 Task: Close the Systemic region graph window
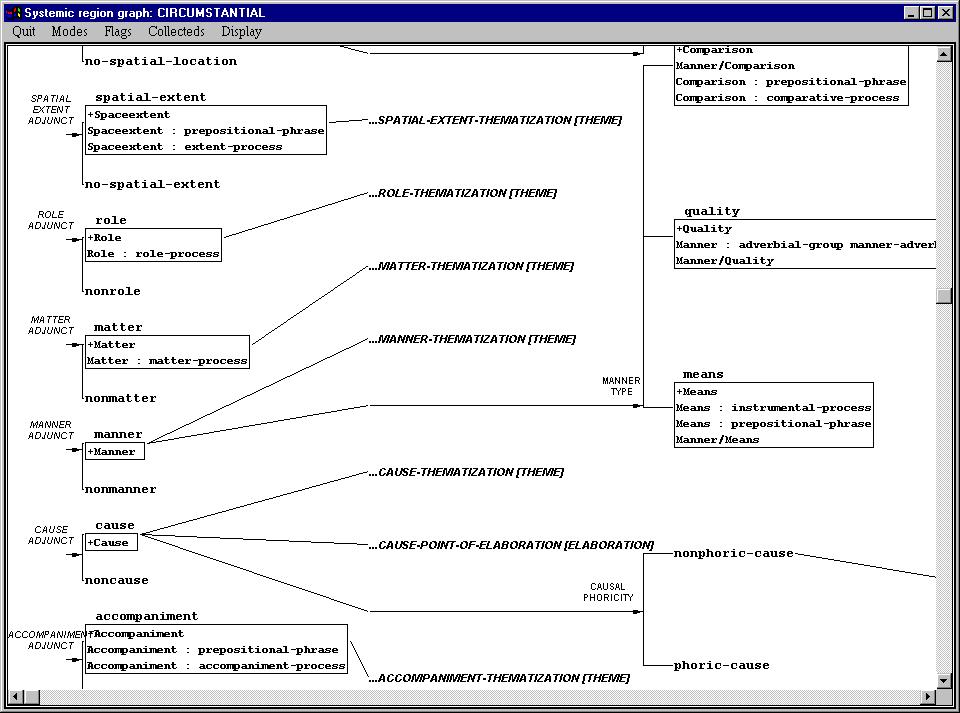(946, 12)
